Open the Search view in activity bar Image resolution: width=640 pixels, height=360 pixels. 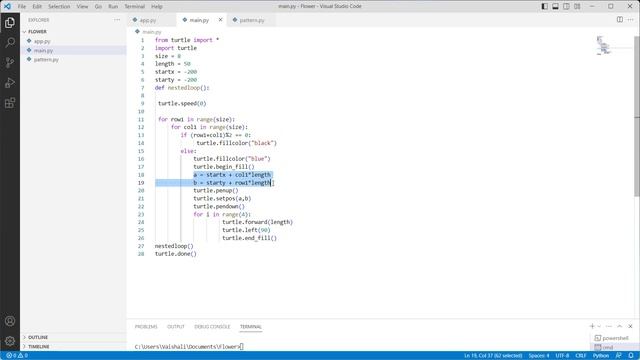click(x=10, y=42)
